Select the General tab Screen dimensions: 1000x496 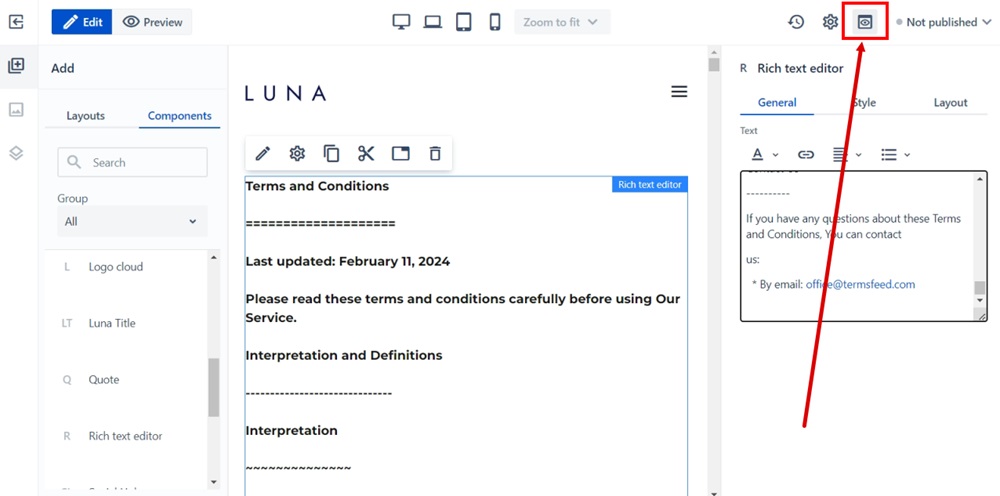(x=777, y=103)
